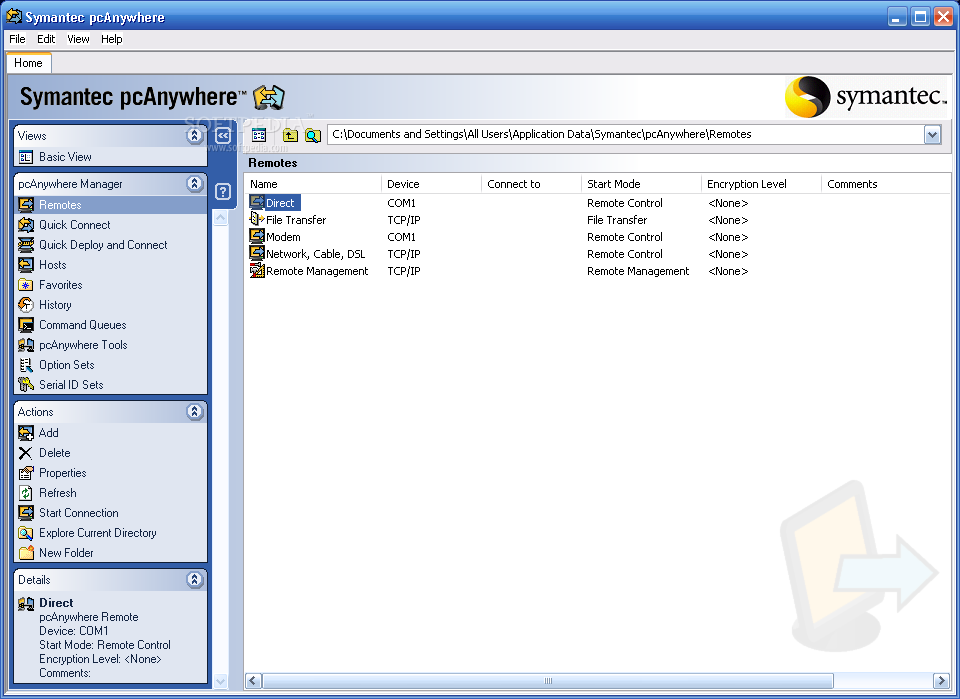Click the up-one-folder toolbar icon
The width and height of the screenshot is (960, 699).
[291, 135]
